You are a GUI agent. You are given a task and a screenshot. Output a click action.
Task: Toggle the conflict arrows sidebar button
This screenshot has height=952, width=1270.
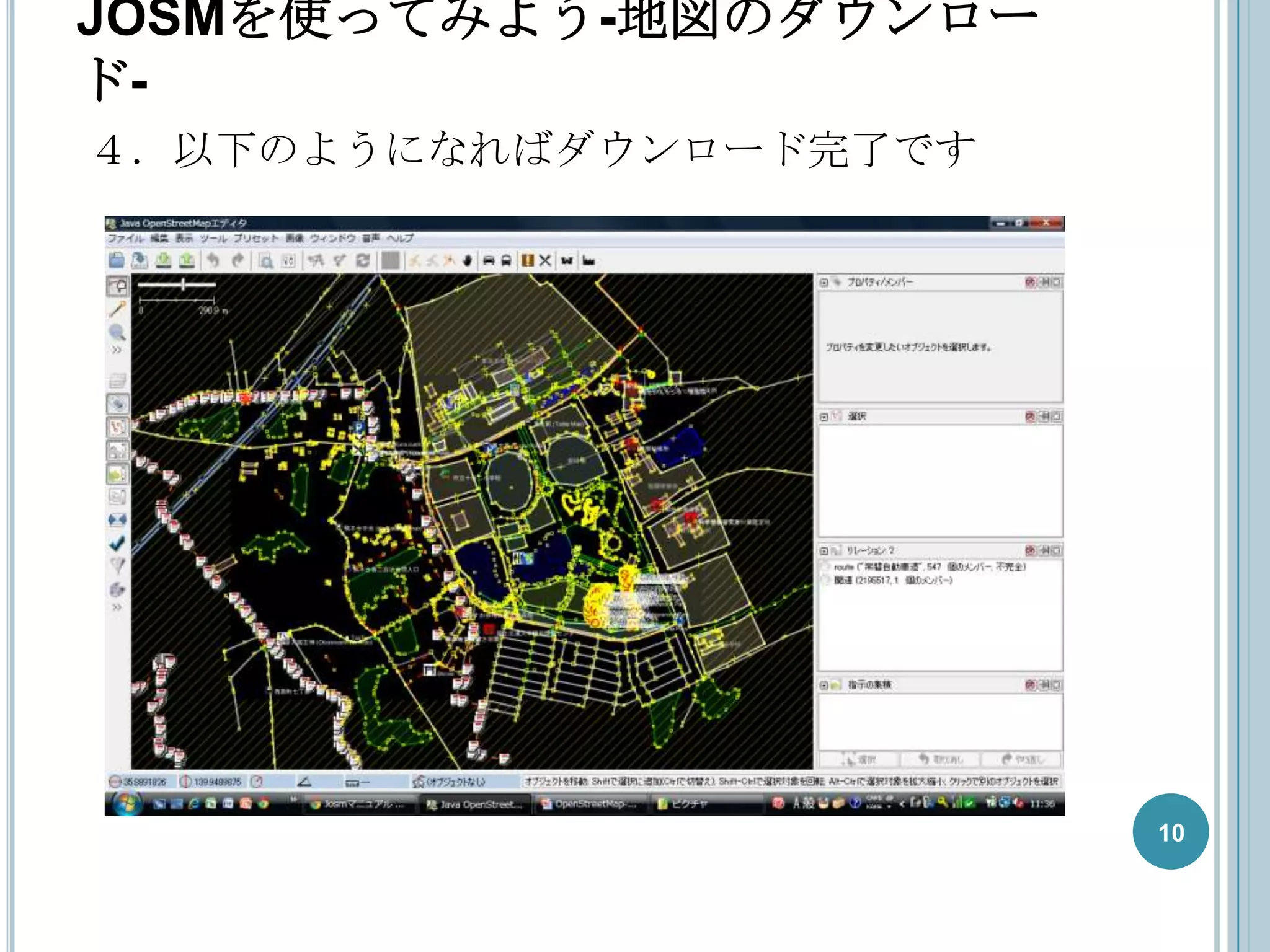pyautogui.click(x=117, y=520)
